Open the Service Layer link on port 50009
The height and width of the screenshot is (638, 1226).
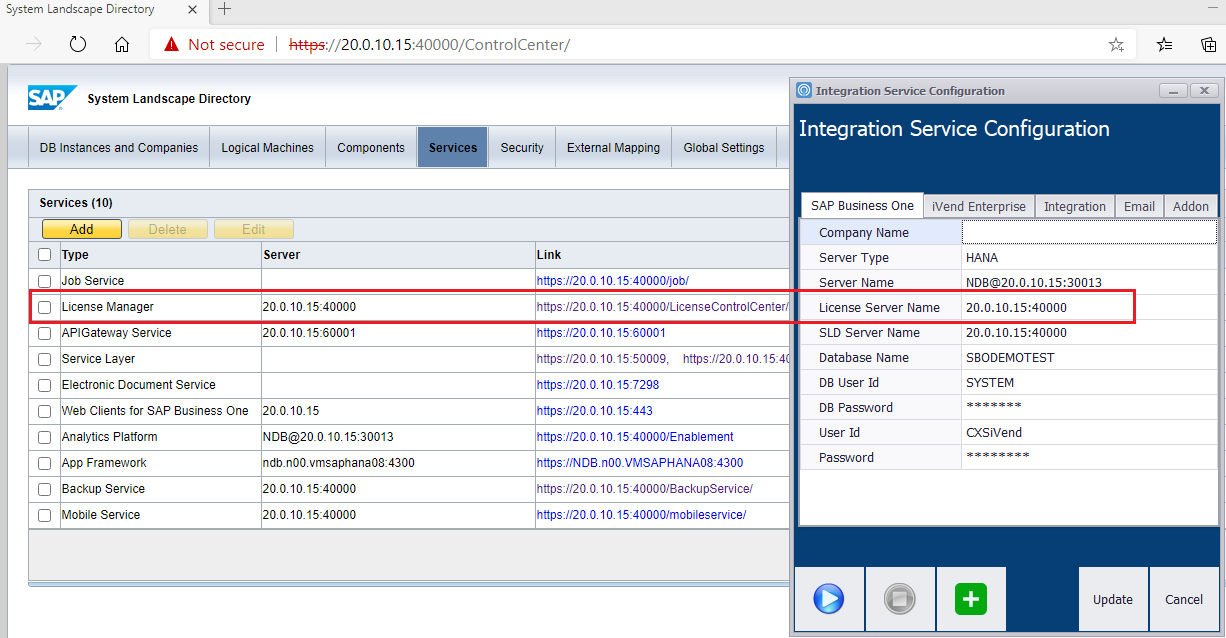[x=603, y=359]
